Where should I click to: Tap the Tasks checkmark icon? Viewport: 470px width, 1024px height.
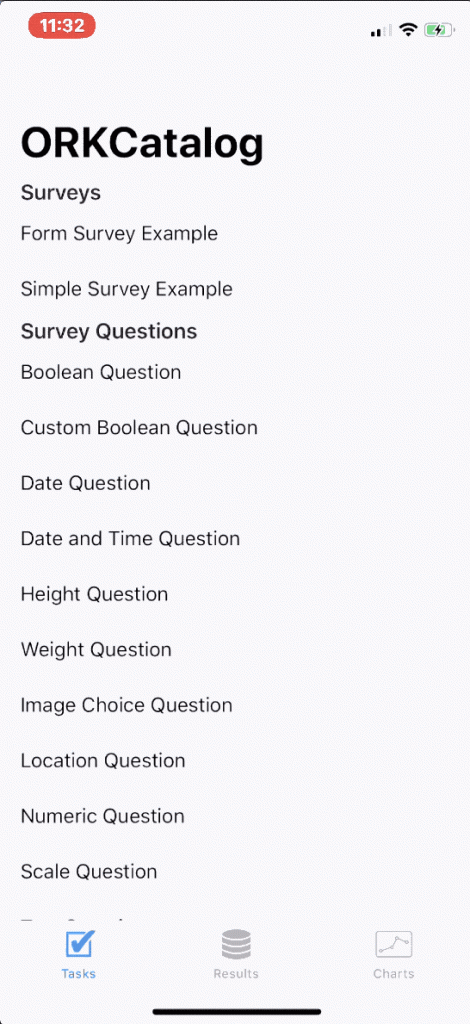80,944
